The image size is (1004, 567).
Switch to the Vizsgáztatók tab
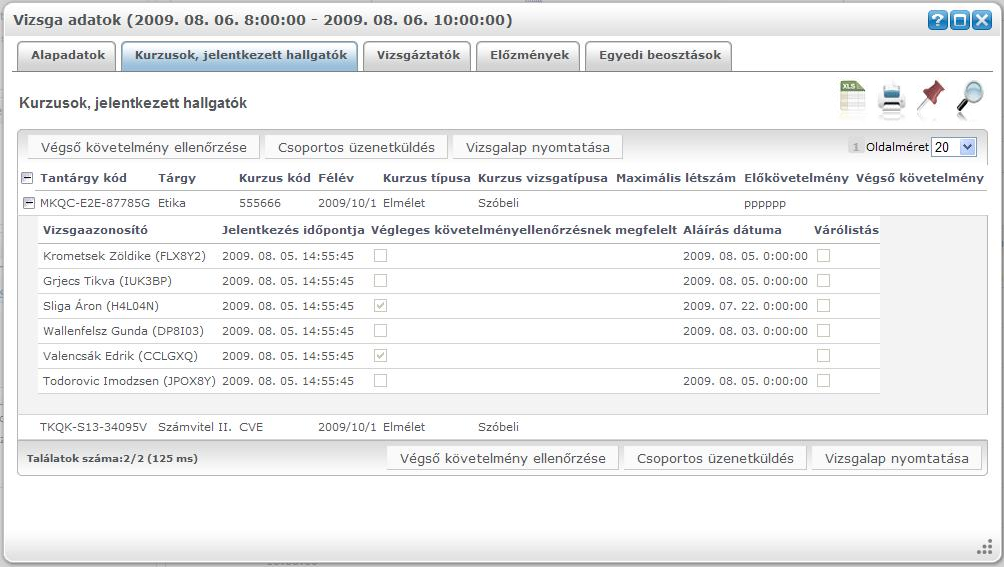[417, 56]
